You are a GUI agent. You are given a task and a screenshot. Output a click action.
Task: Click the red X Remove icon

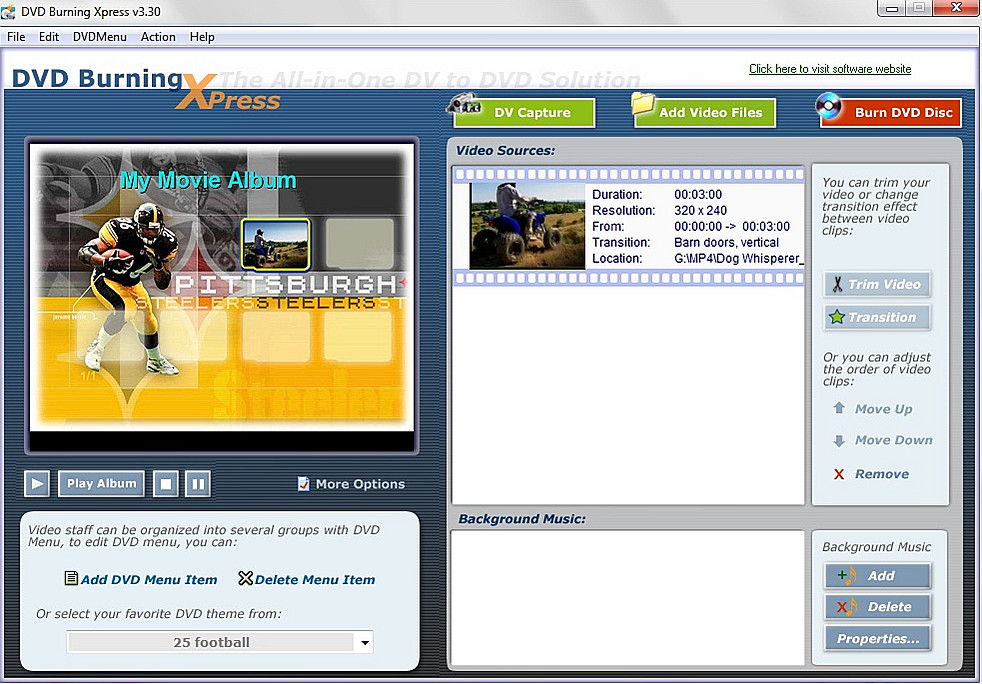coord(839,474)
